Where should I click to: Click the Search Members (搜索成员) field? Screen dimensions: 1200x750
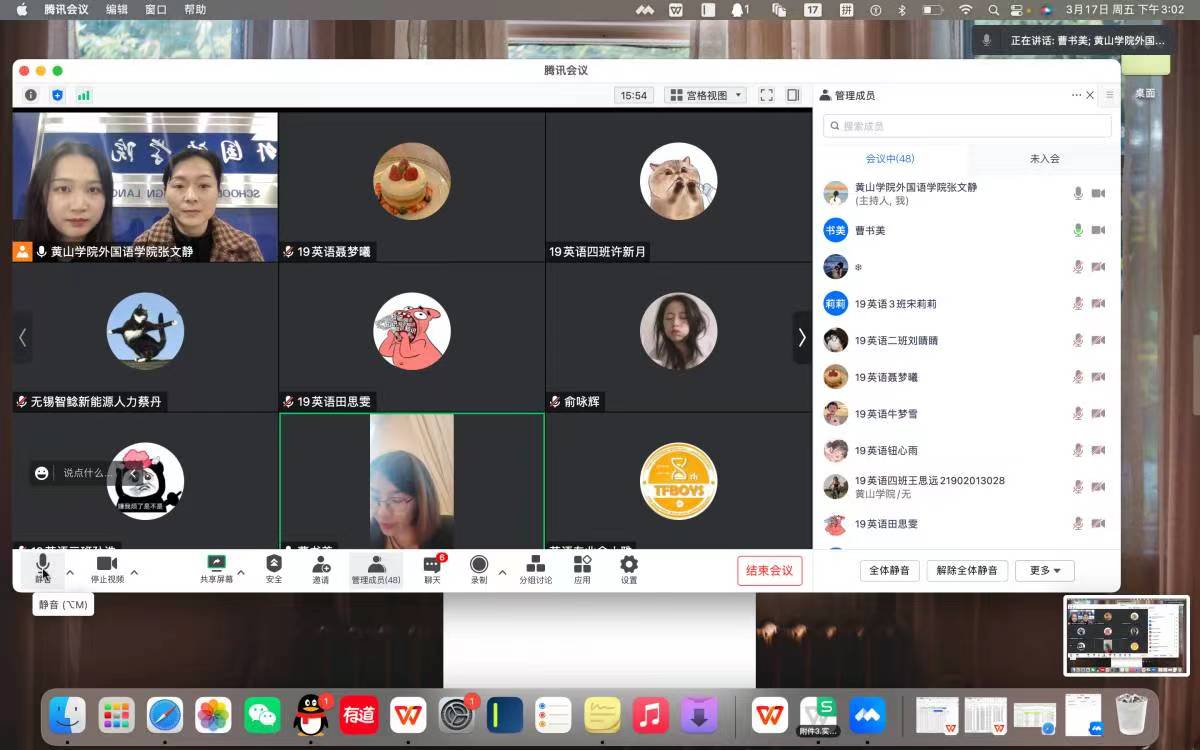(x=967, y=126)
